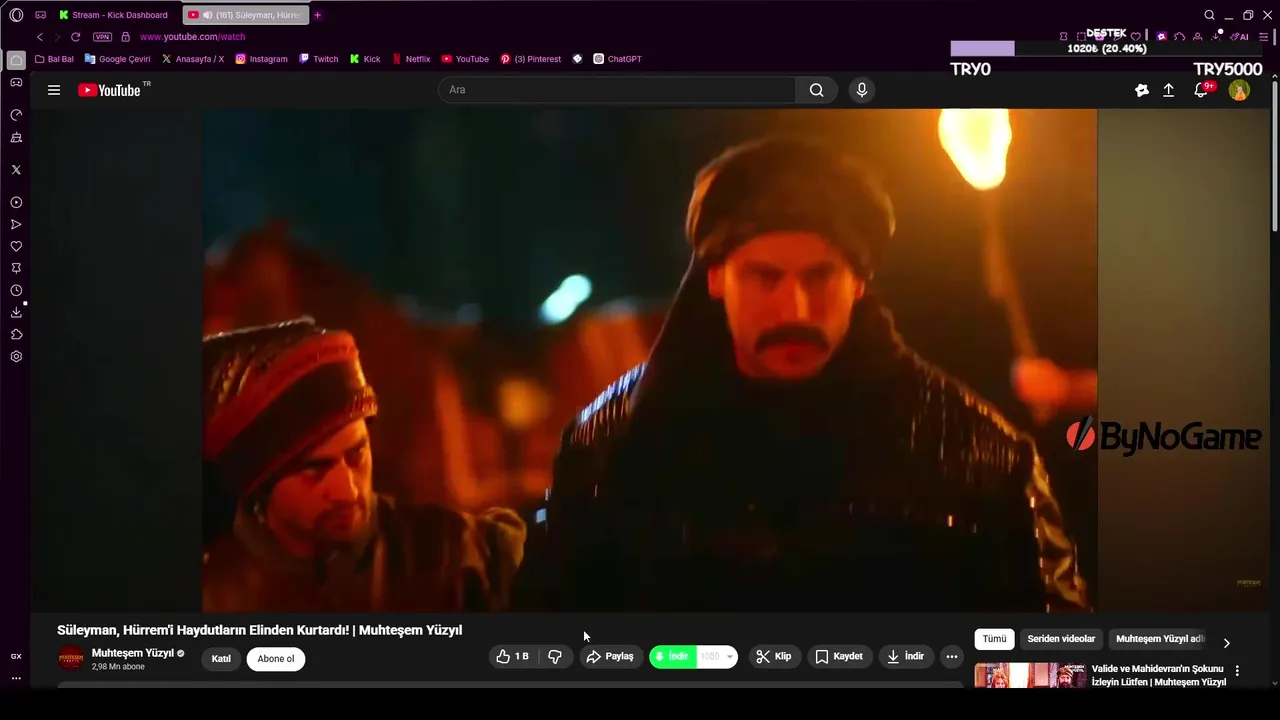This screenshot has height=720, width=1280.
Task: Open Opera easy setup menu icon
Action: point(1264,37)
